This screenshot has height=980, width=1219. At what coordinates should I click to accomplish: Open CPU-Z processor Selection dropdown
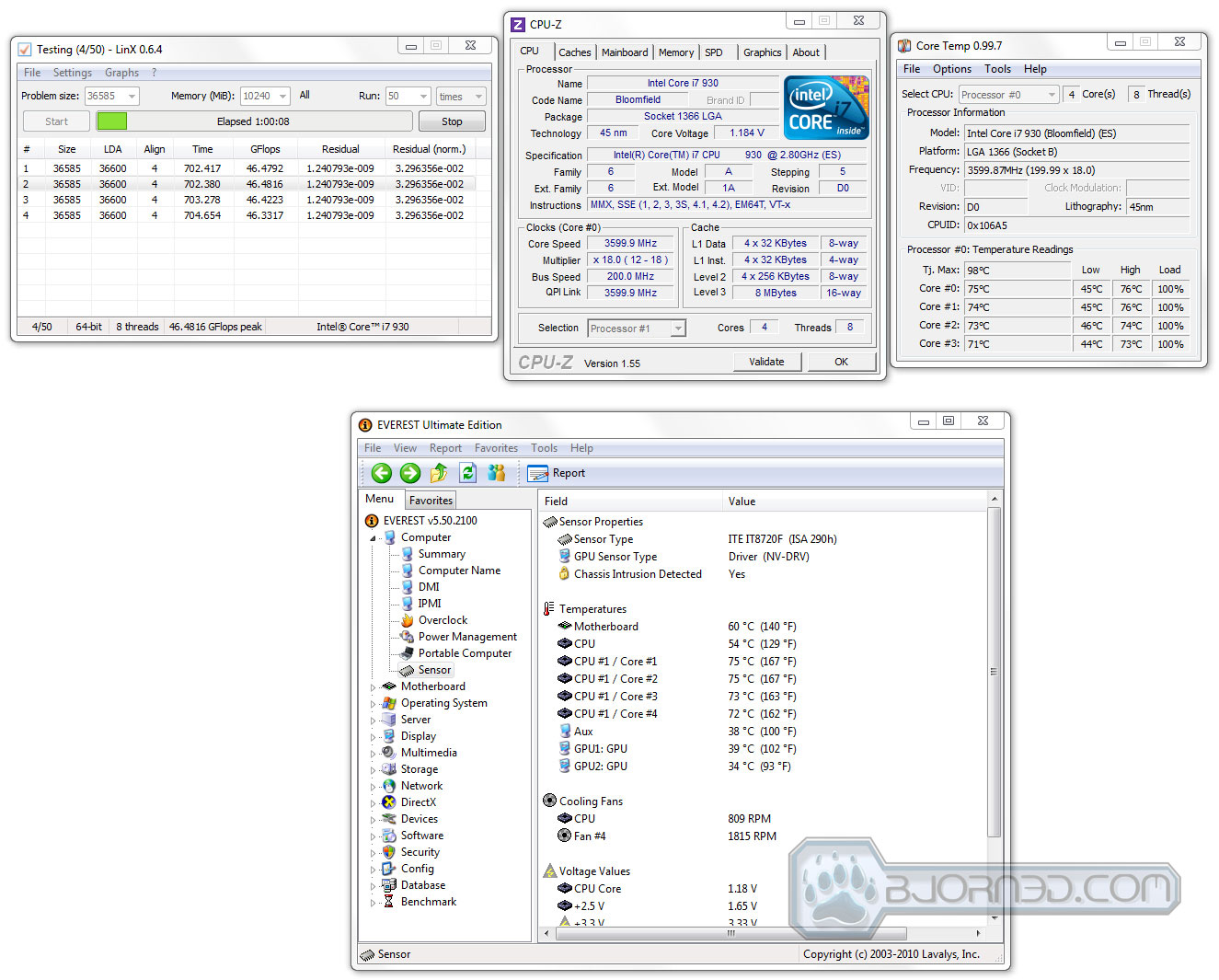pos(678,329)
